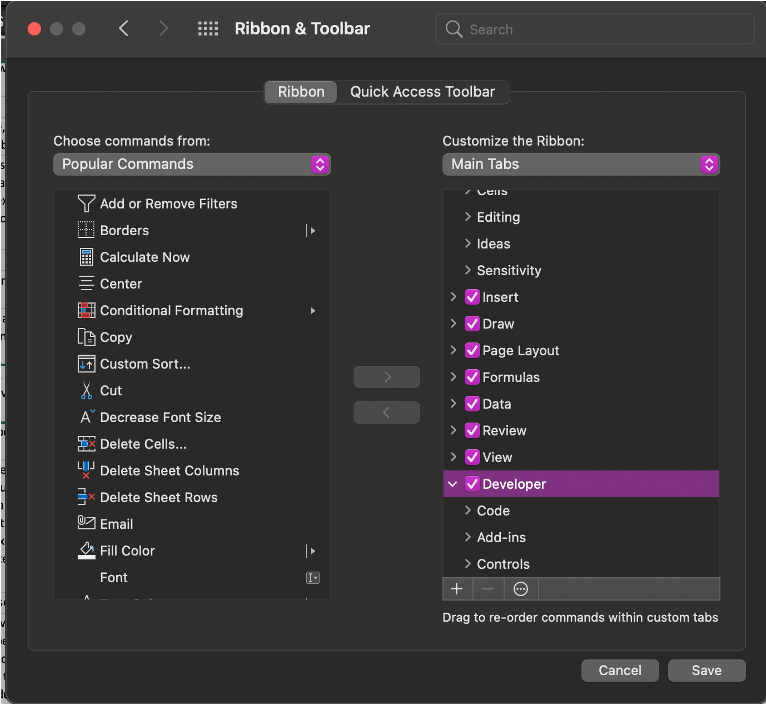Click the Fill Color paint bucket icon

coord(86,551)
